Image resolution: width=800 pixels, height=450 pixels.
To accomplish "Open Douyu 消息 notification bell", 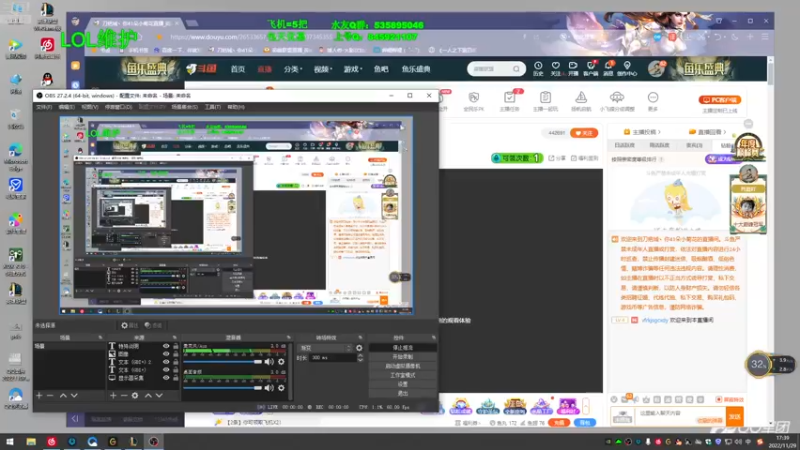I will 608,68.
